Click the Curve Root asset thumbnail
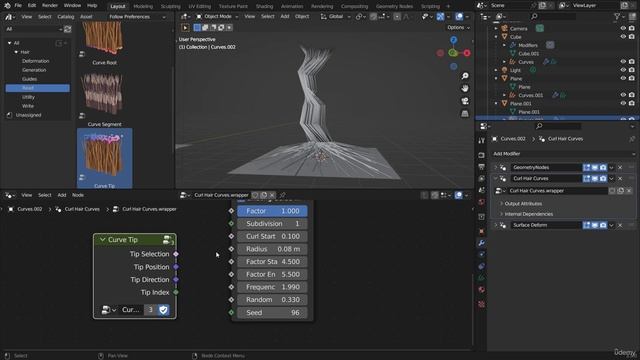 coord(103,39)
